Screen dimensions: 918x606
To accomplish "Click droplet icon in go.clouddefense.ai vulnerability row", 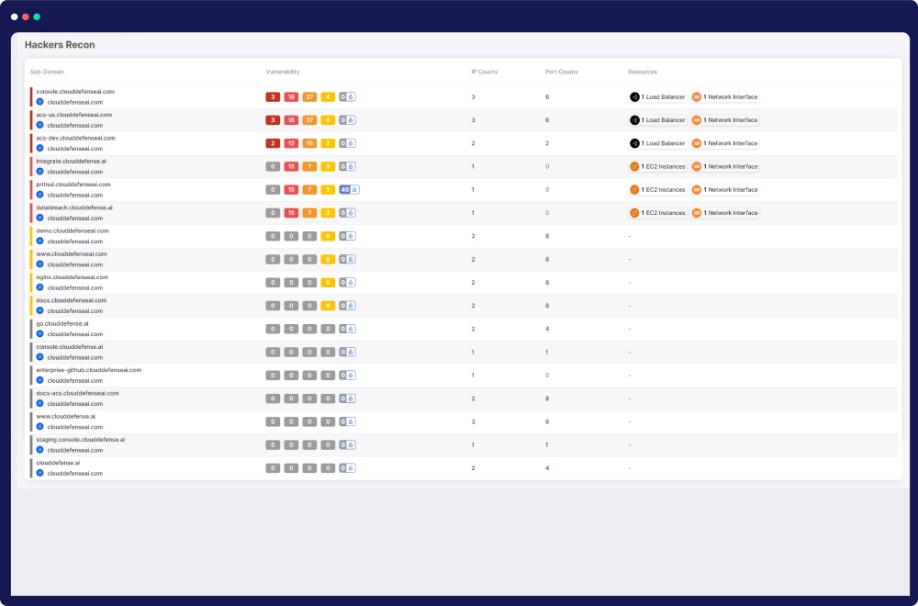I will (351, 328).
